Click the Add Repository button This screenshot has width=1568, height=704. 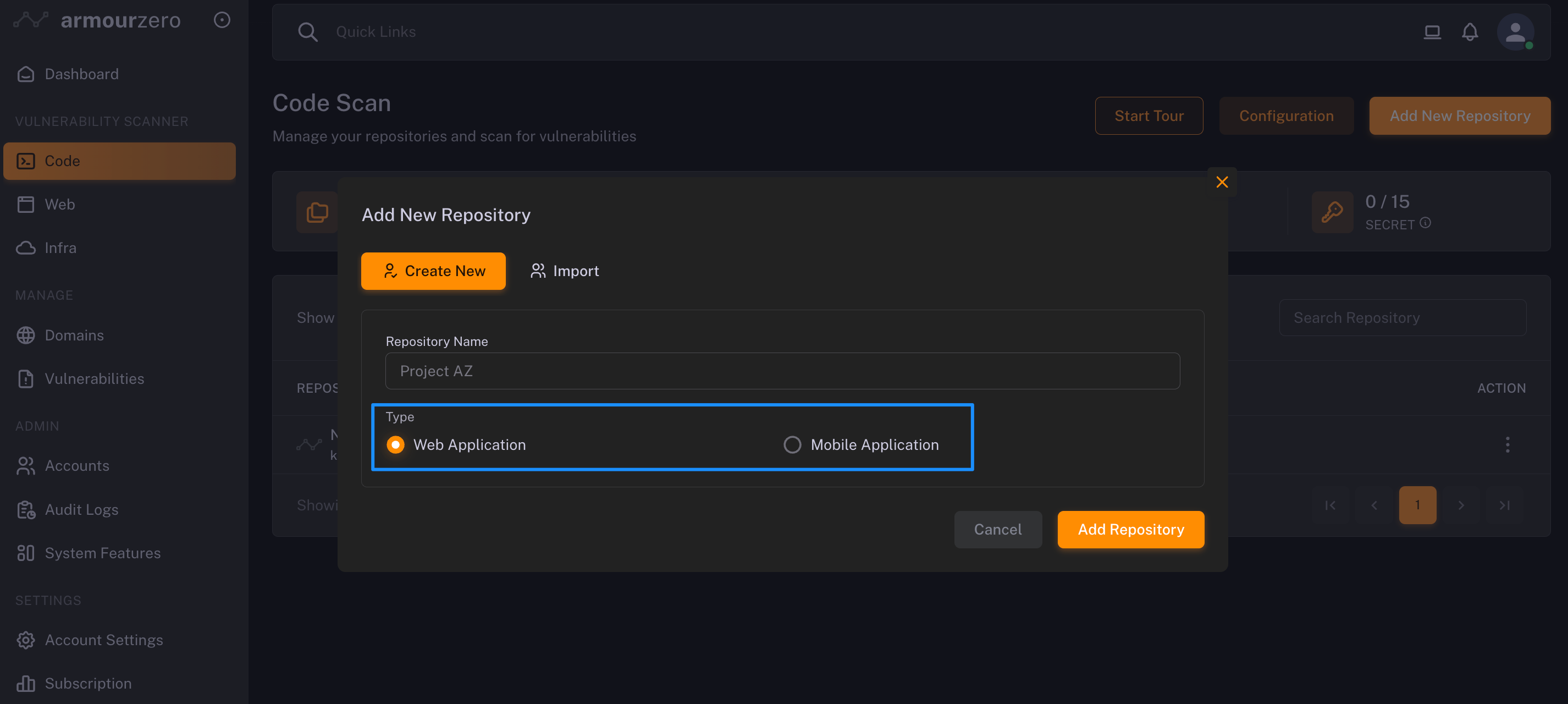tap(1130, 529)
